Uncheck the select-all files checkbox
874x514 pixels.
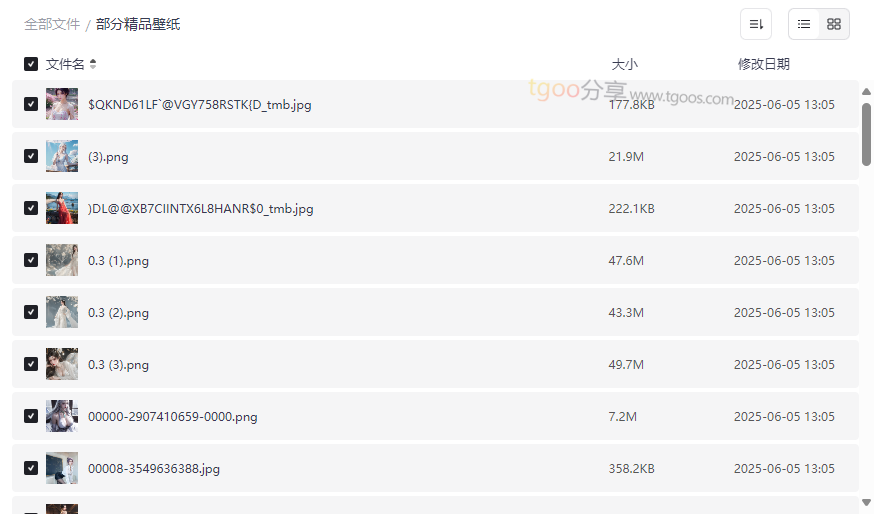[x=31, y=64]
